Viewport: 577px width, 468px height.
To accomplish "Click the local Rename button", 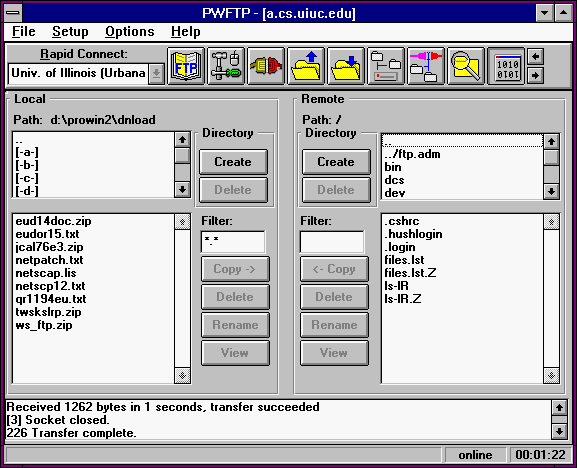I will point(235,325).
